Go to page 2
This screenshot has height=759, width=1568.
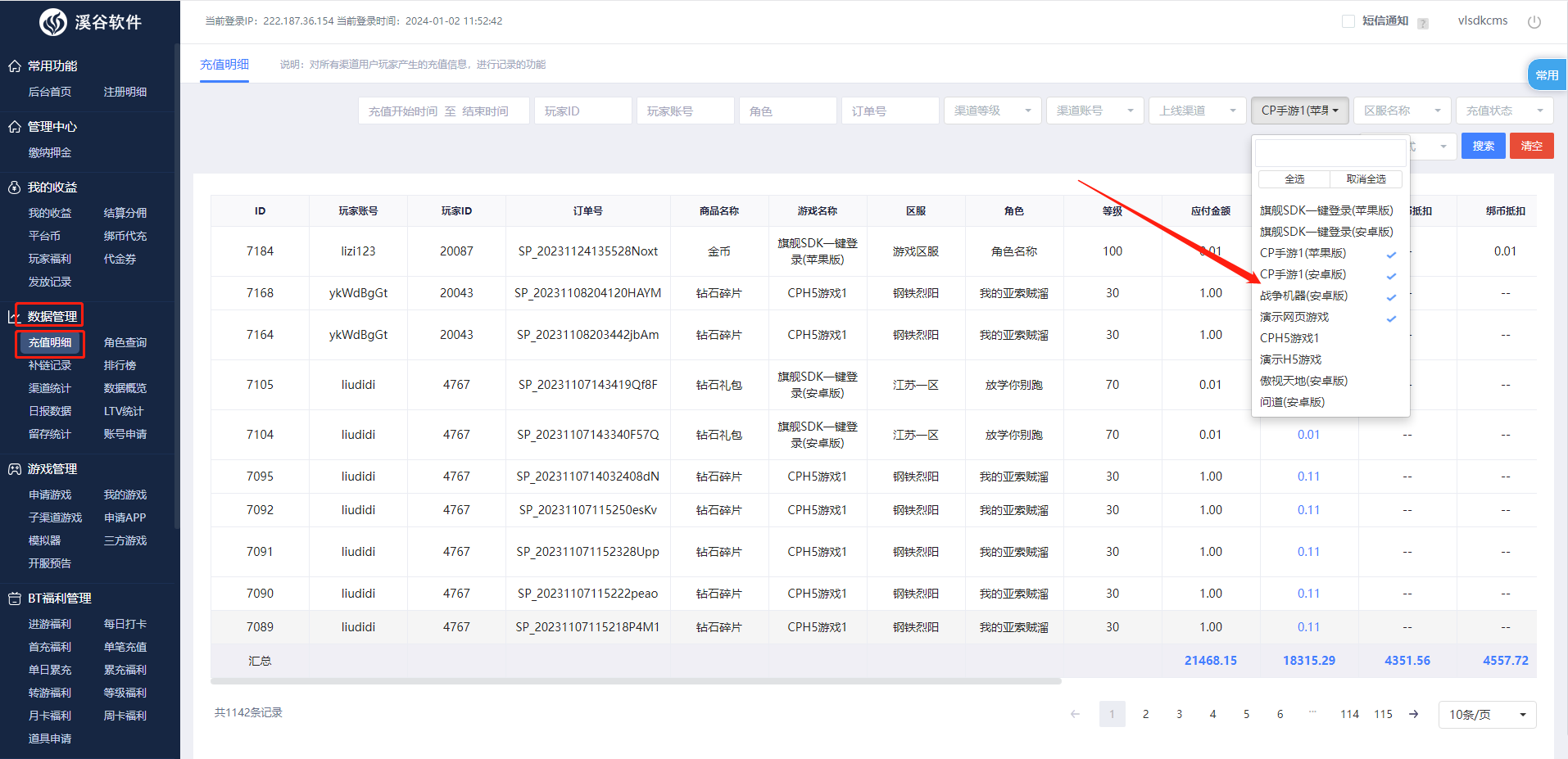[x=1145, y=714]
